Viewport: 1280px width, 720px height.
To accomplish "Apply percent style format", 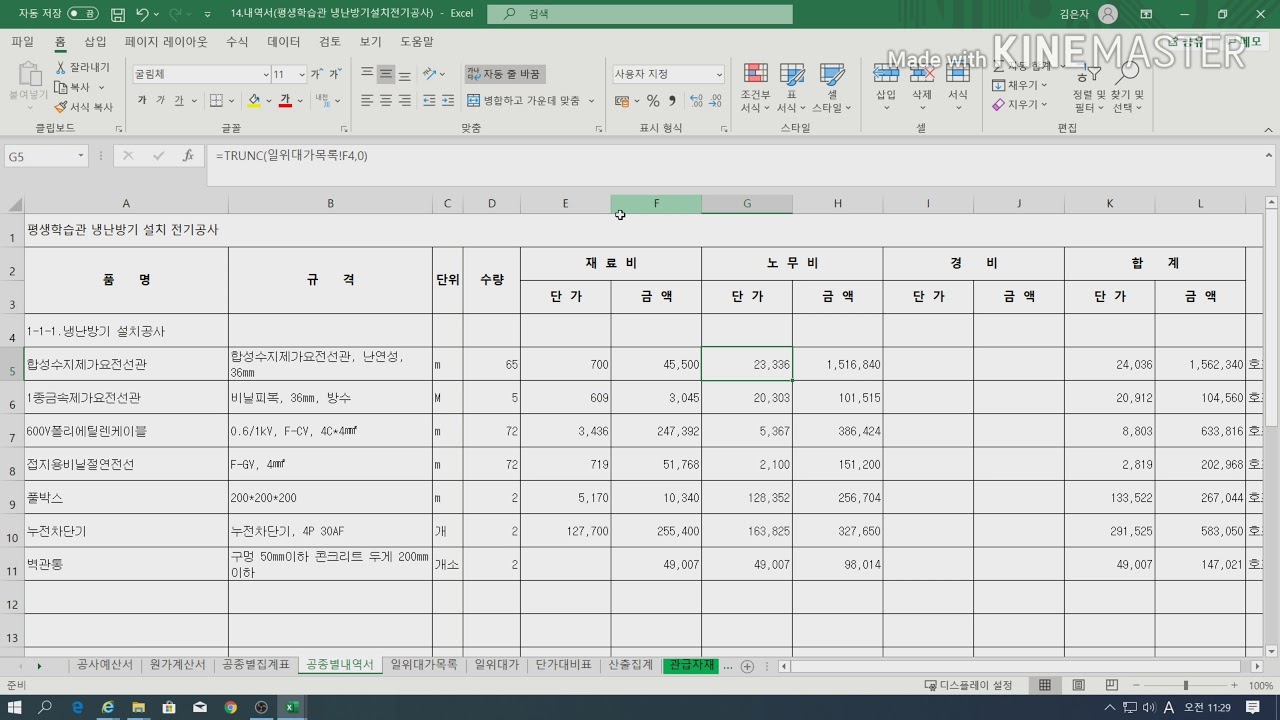I will pyautogui.click(x=653, y=101).
